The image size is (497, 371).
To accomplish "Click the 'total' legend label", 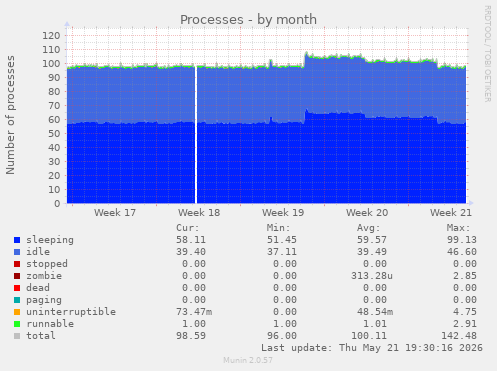I will (41, 336).
